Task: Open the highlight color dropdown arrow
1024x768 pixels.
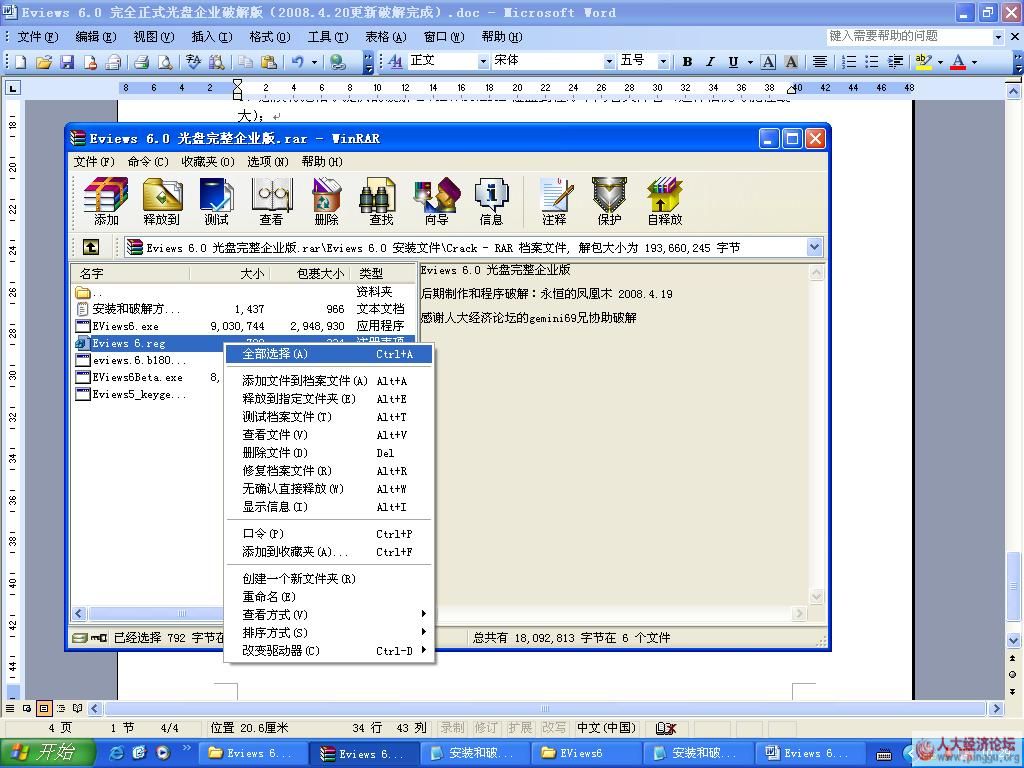Action: tap(940, 62)
